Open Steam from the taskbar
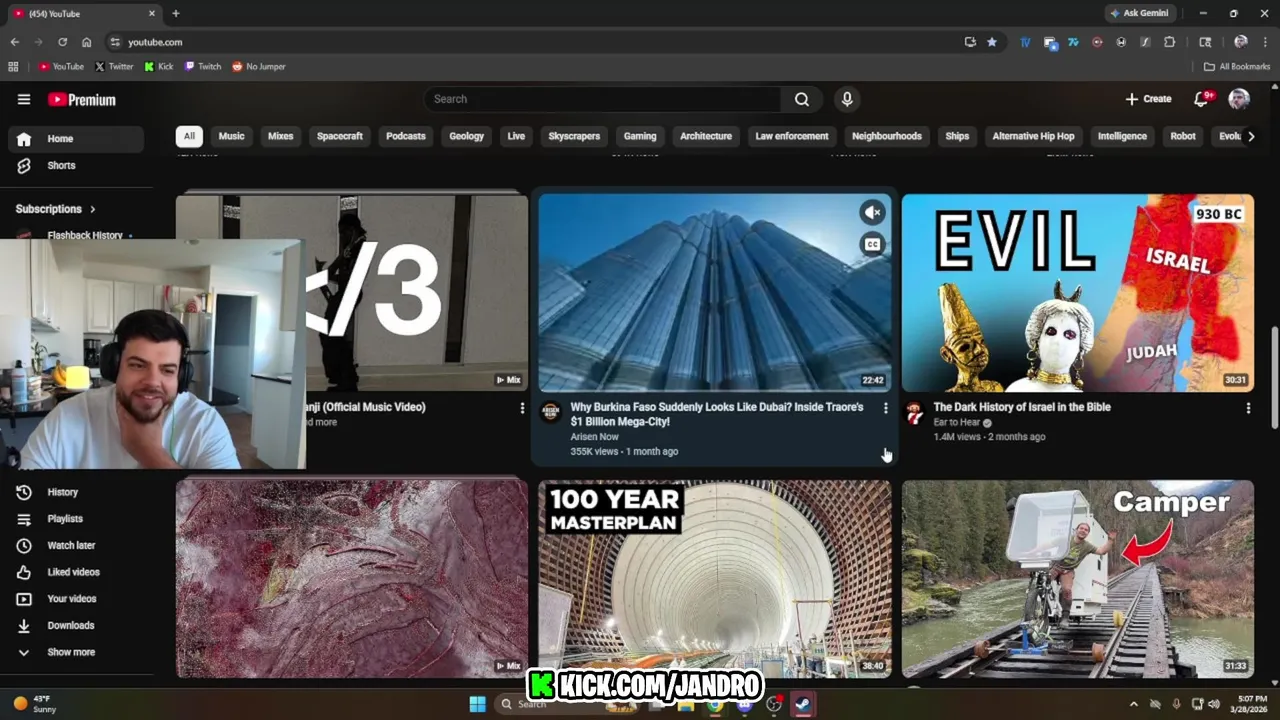 [x=803, y=704]
